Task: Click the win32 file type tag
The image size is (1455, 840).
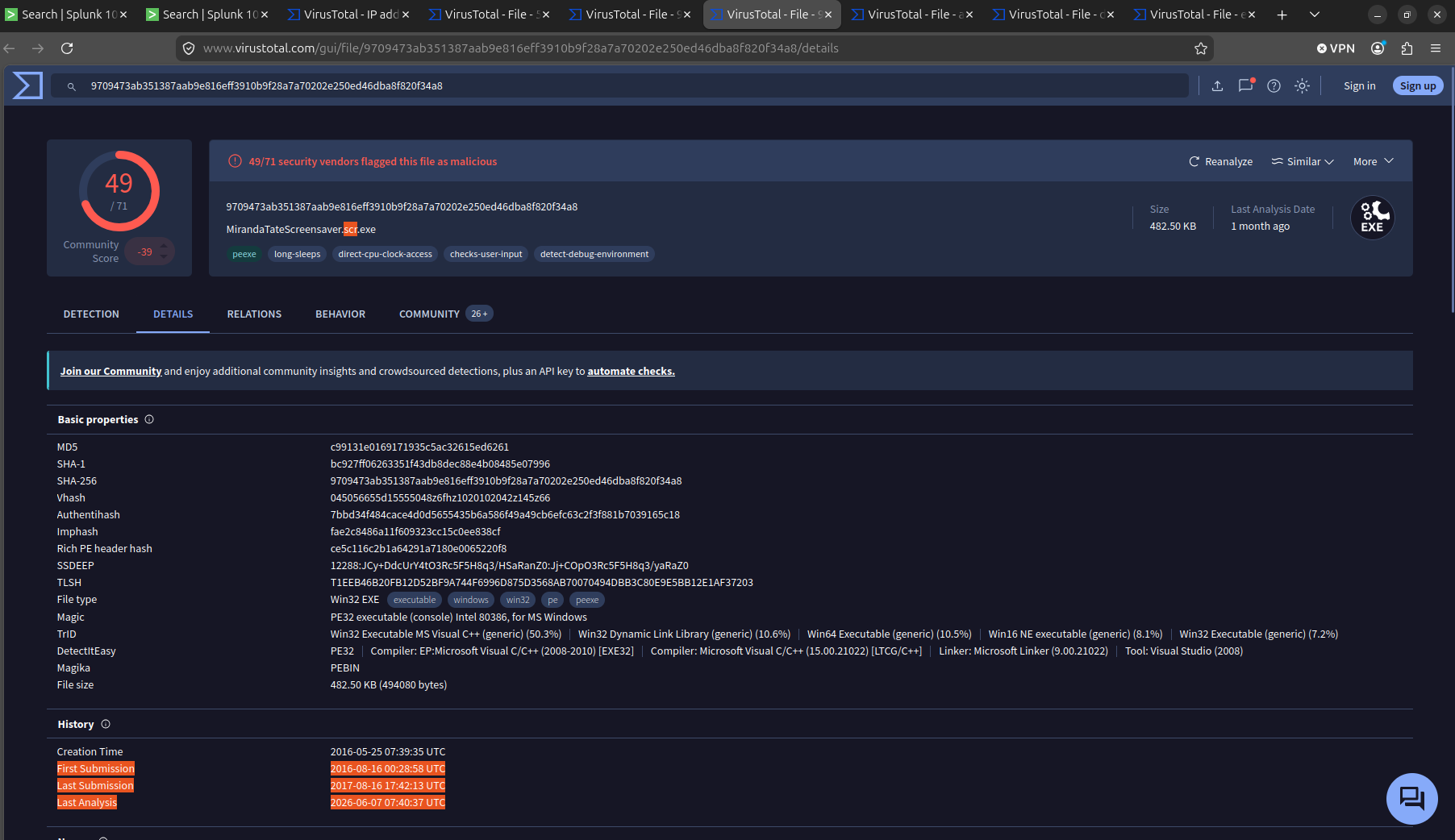Action: coord(518,600)
